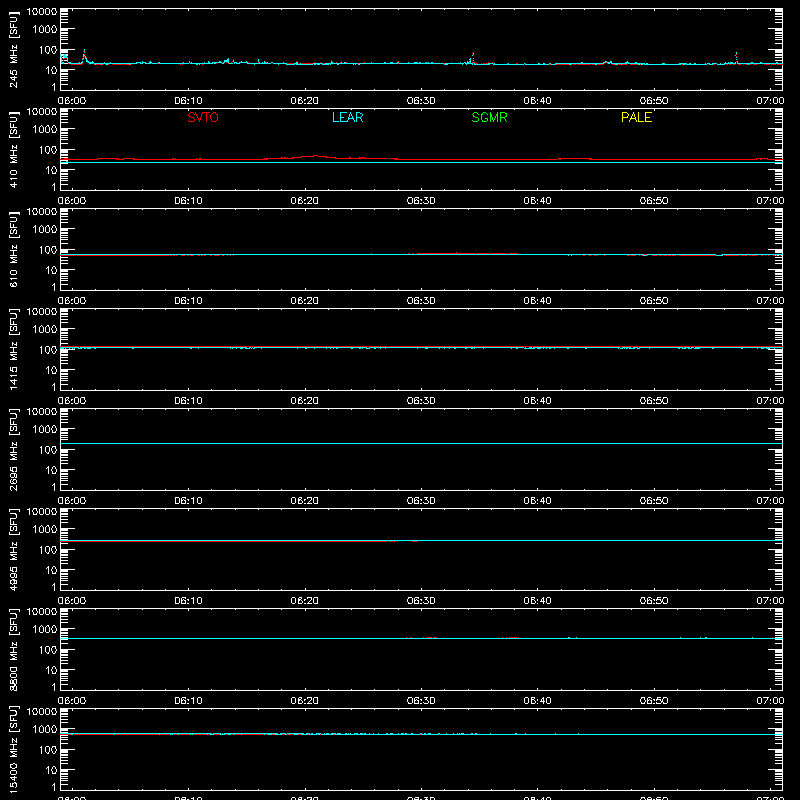Click the green SGMR legend label
The width and height of the screenshot is (800, 800).
click(489, 117)
